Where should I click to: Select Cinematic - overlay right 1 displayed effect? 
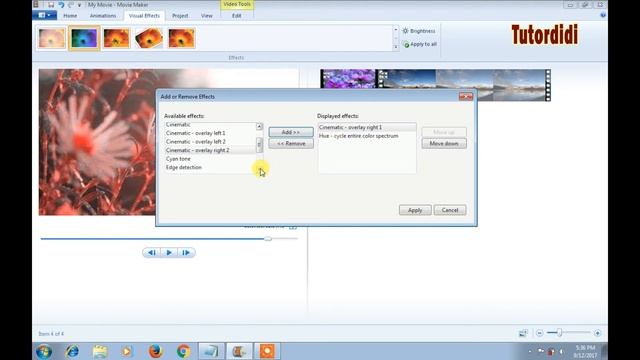tap(367, 127)
